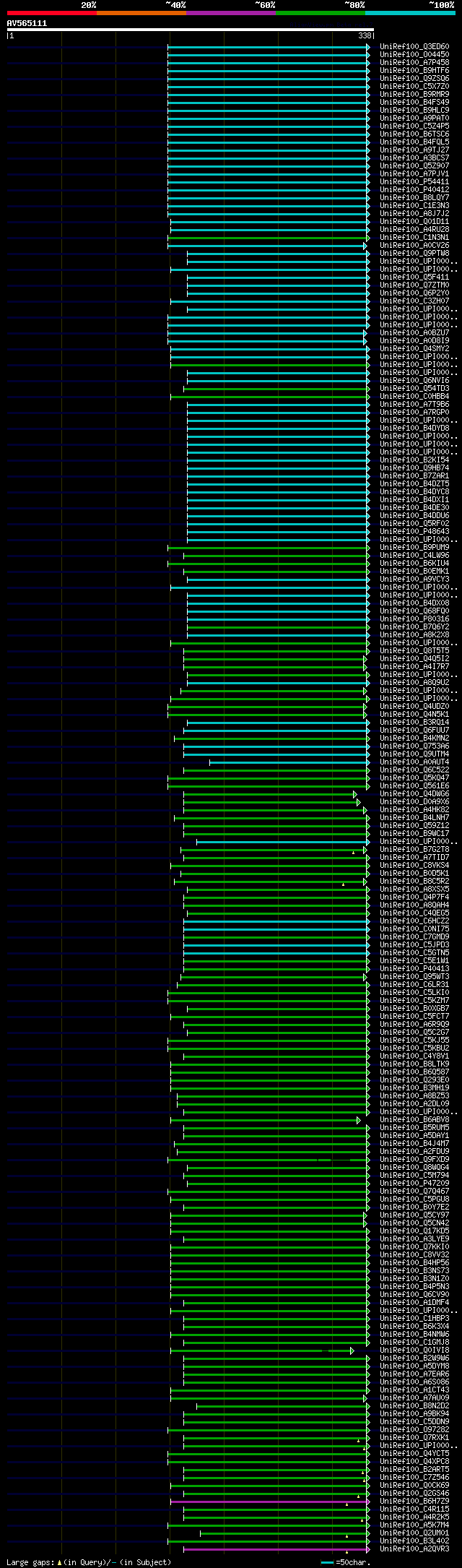Select label UniRef100_P80316

[x=414, y=619]
